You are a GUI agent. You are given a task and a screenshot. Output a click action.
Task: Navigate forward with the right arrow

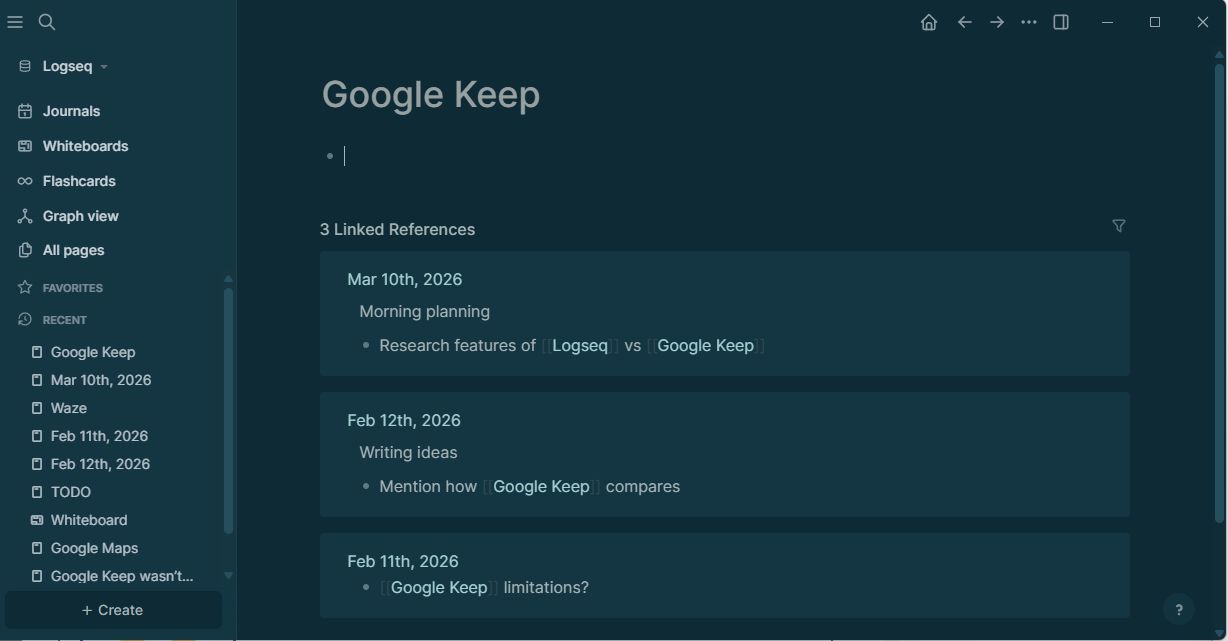tap(997, 22)
